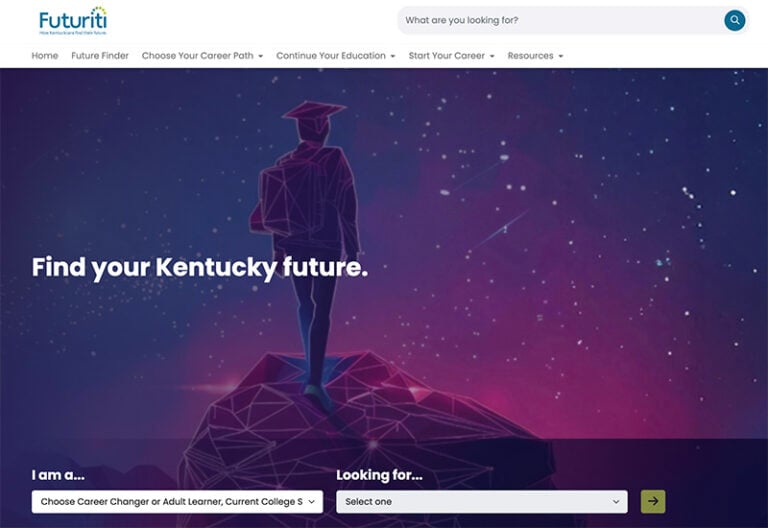
Task: Click the Start Your Career caret arrow
Action: tap(492, 56)
